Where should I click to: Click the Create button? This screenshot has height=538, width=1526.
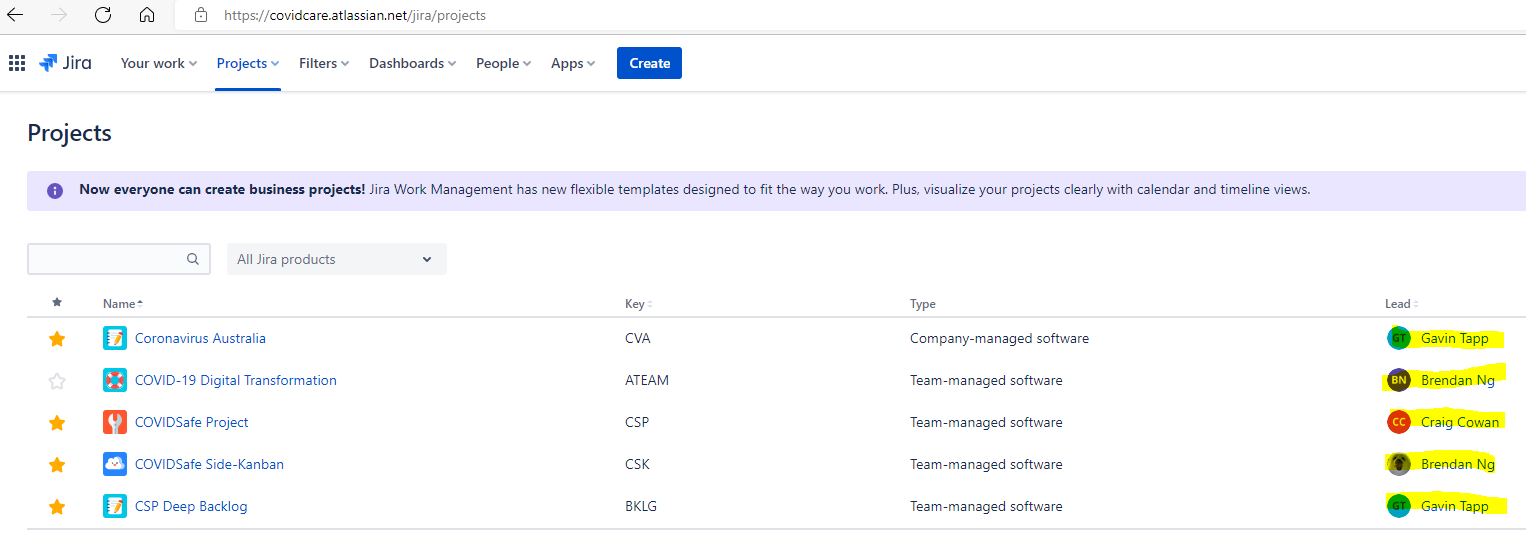[x=649, y=63]
